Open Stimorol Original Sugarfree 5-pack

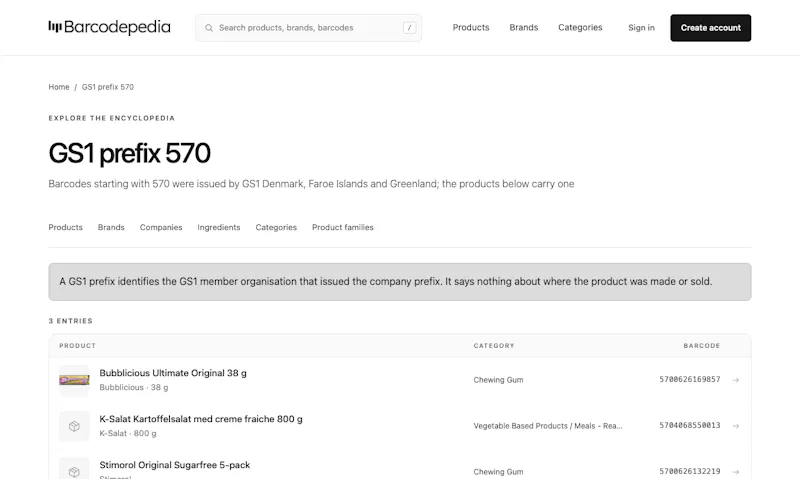point(175,465)
